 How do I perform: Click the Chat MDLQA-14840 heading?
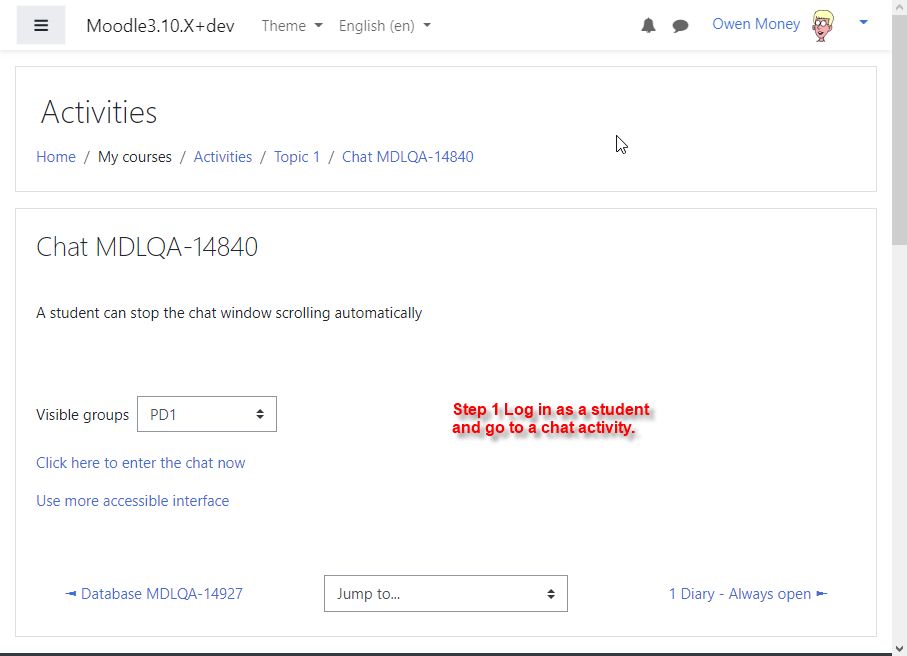click(x=147, y=247)
